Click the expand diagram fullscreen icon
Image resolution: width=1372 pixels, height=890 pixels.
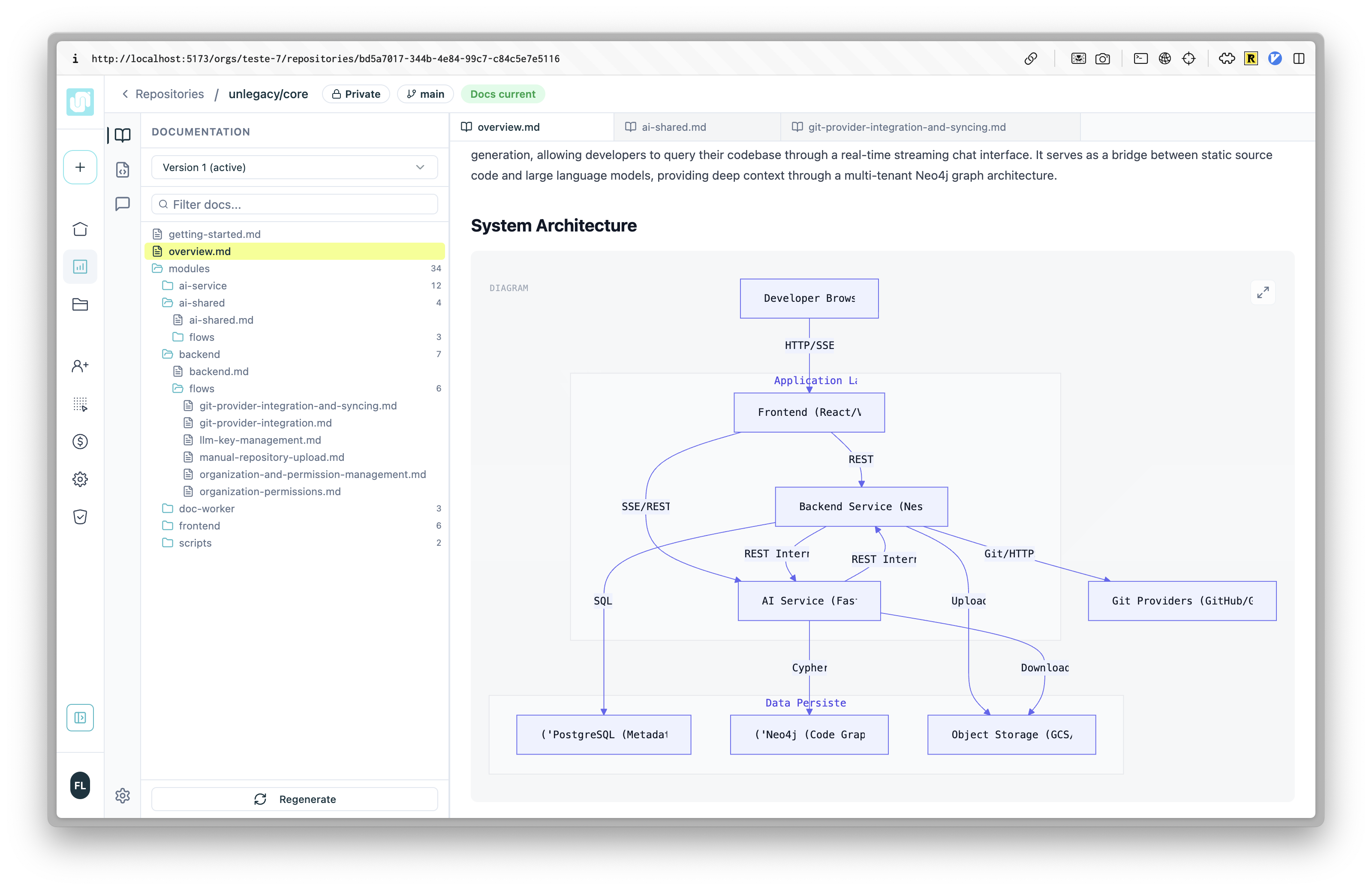(x=1263, y=293)
